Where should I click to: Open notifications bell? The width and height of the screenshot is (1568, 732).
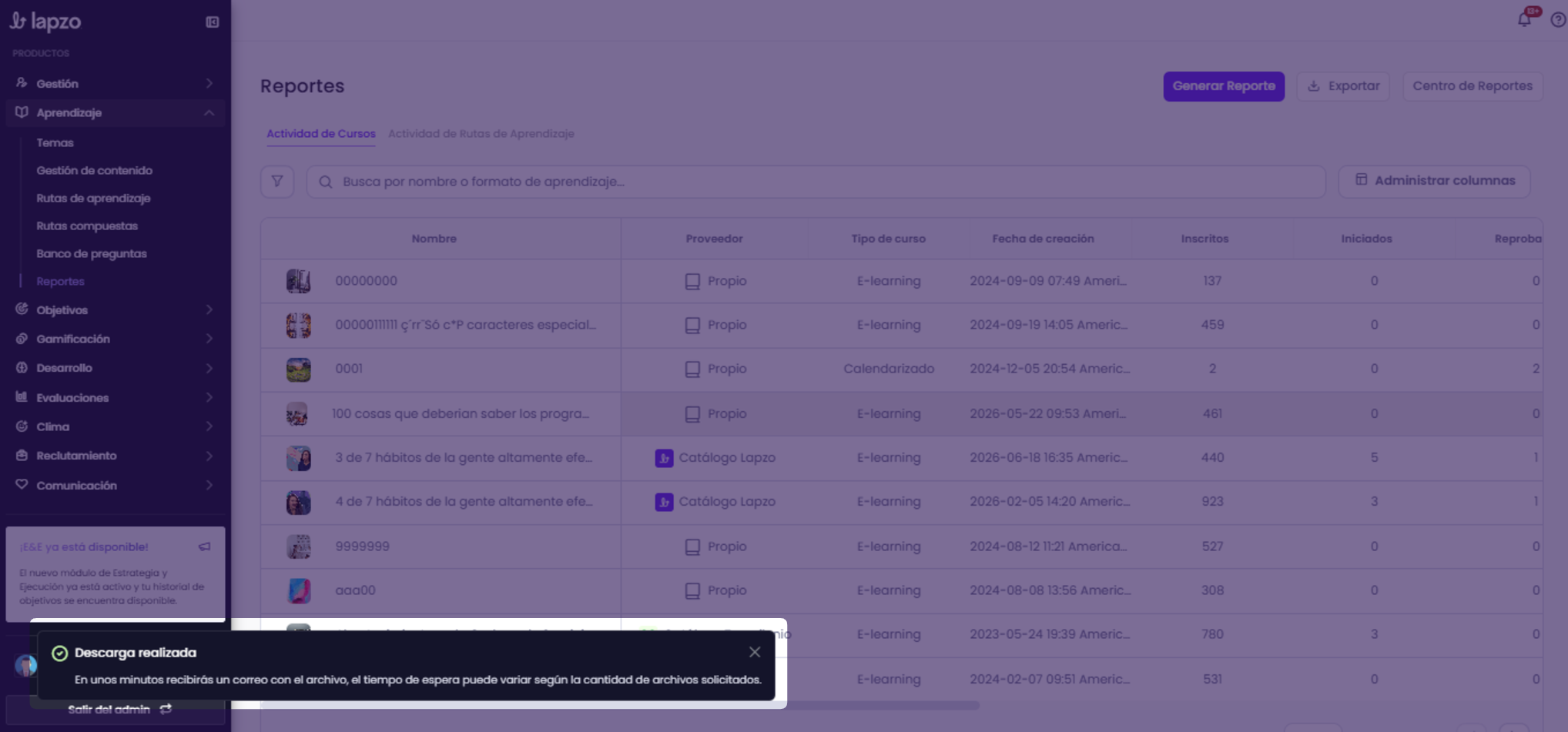point(1524,19)
